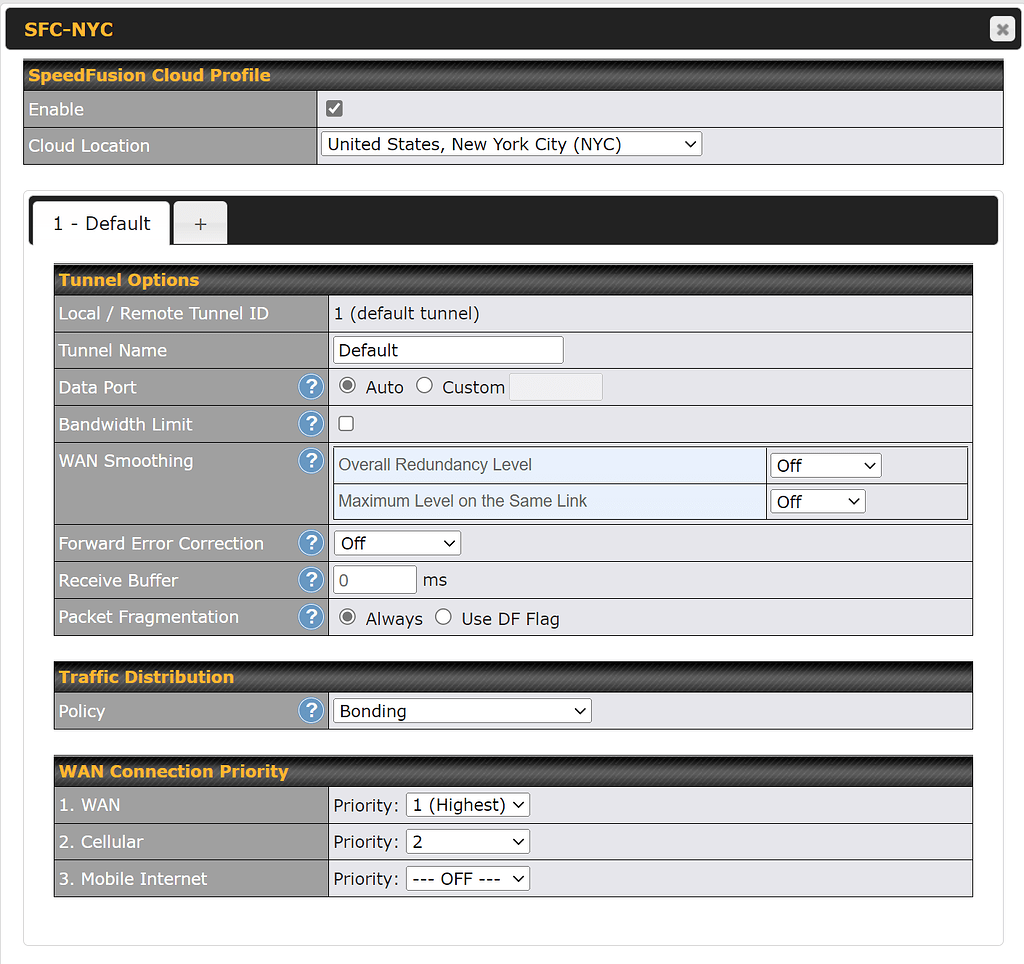The width and height of the screenshot is (1024, 964).
Task: Change Mobile Internet priority from OFF
Action: (467, 878)
